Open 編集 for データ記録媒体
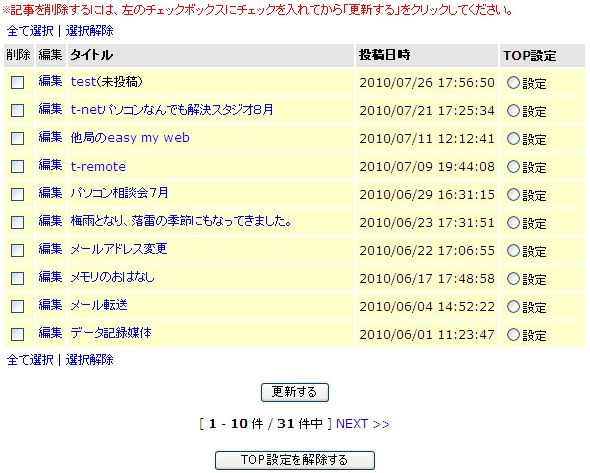This screenshot has height=473, width=590. pyautogui.click(x=50, y=333)
